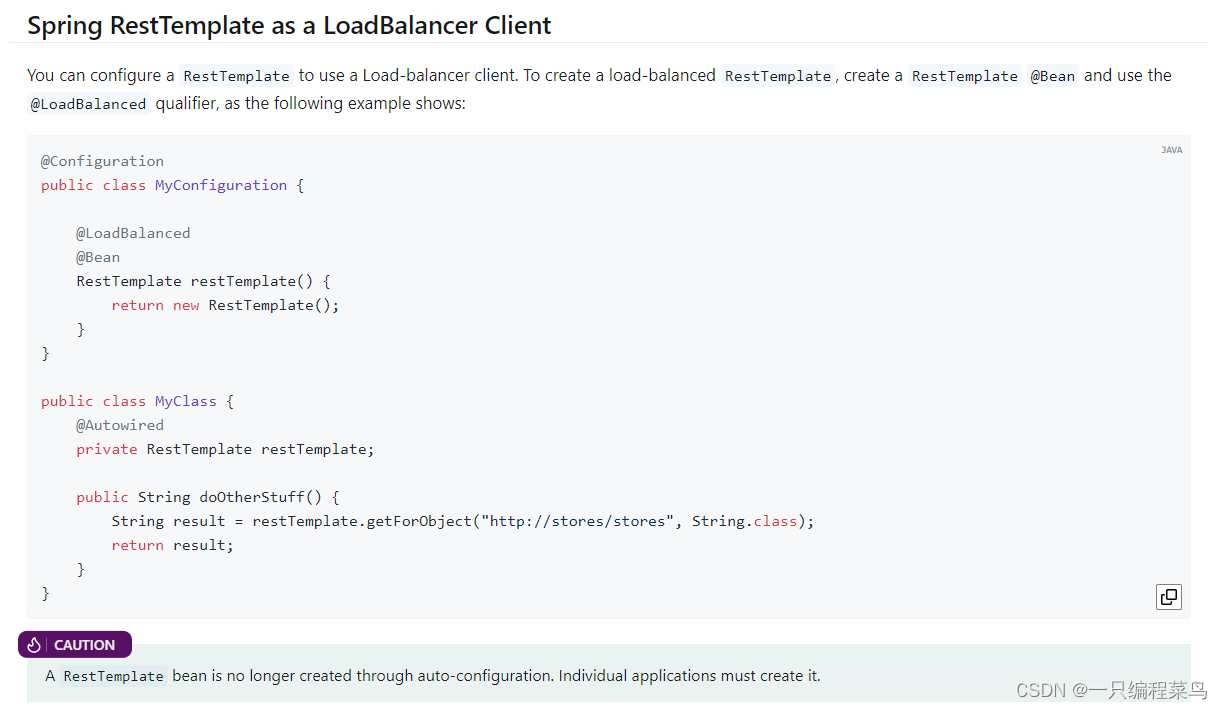Click the MyClass class name in code

185,400
